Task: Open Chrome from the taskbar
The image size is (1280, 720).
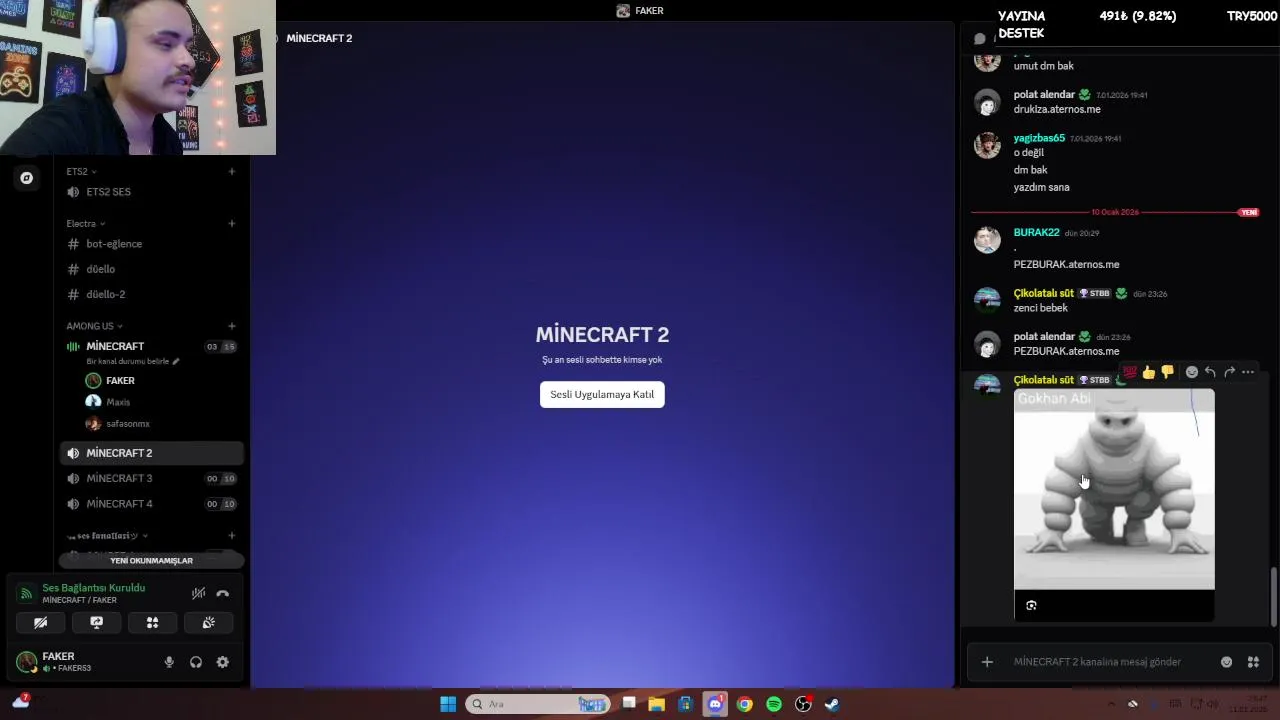Action: 744,704
